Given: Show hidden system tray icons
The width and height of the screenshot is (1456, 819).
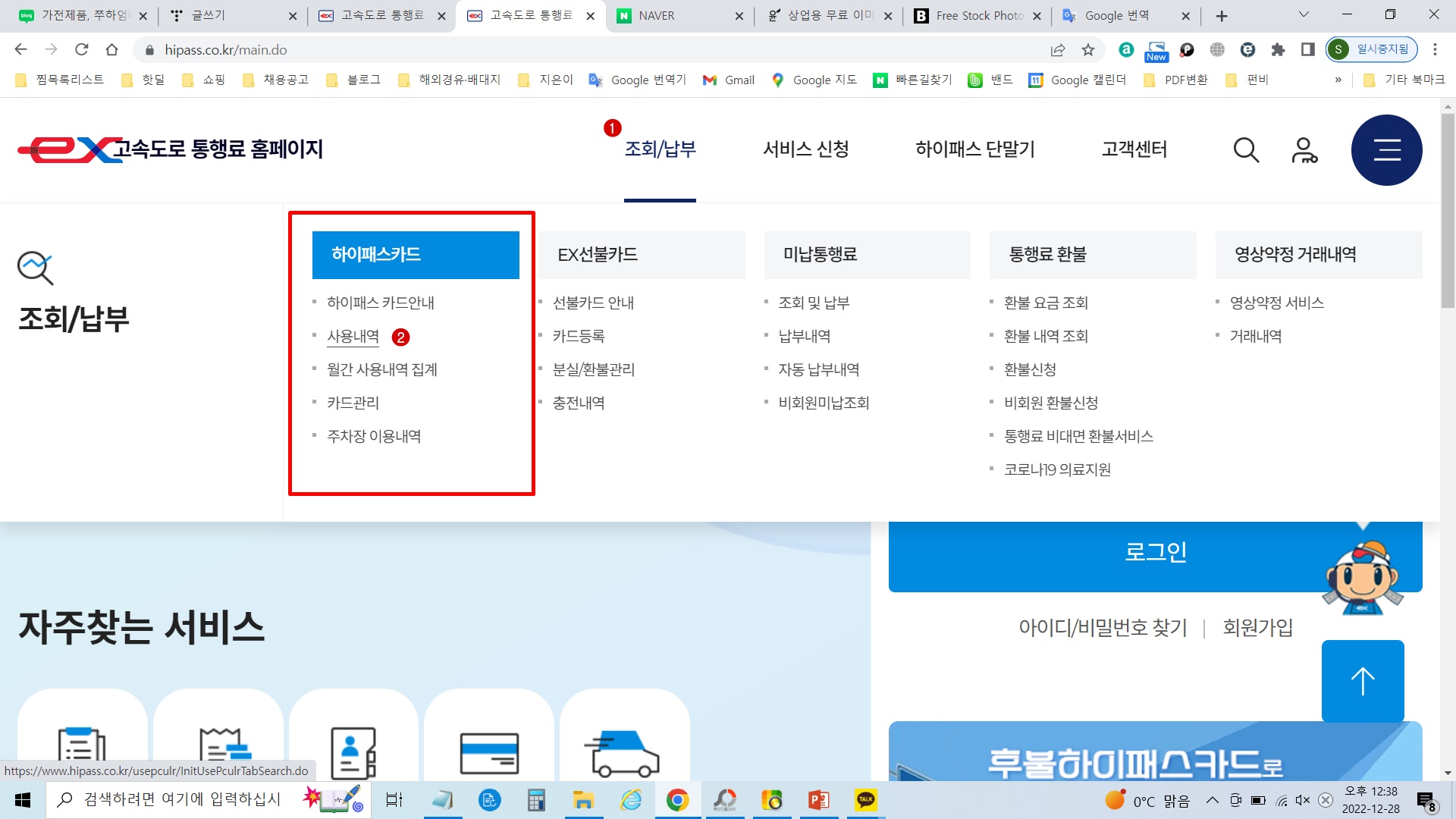Looking at the screenshot, I should click(1212, 800).
